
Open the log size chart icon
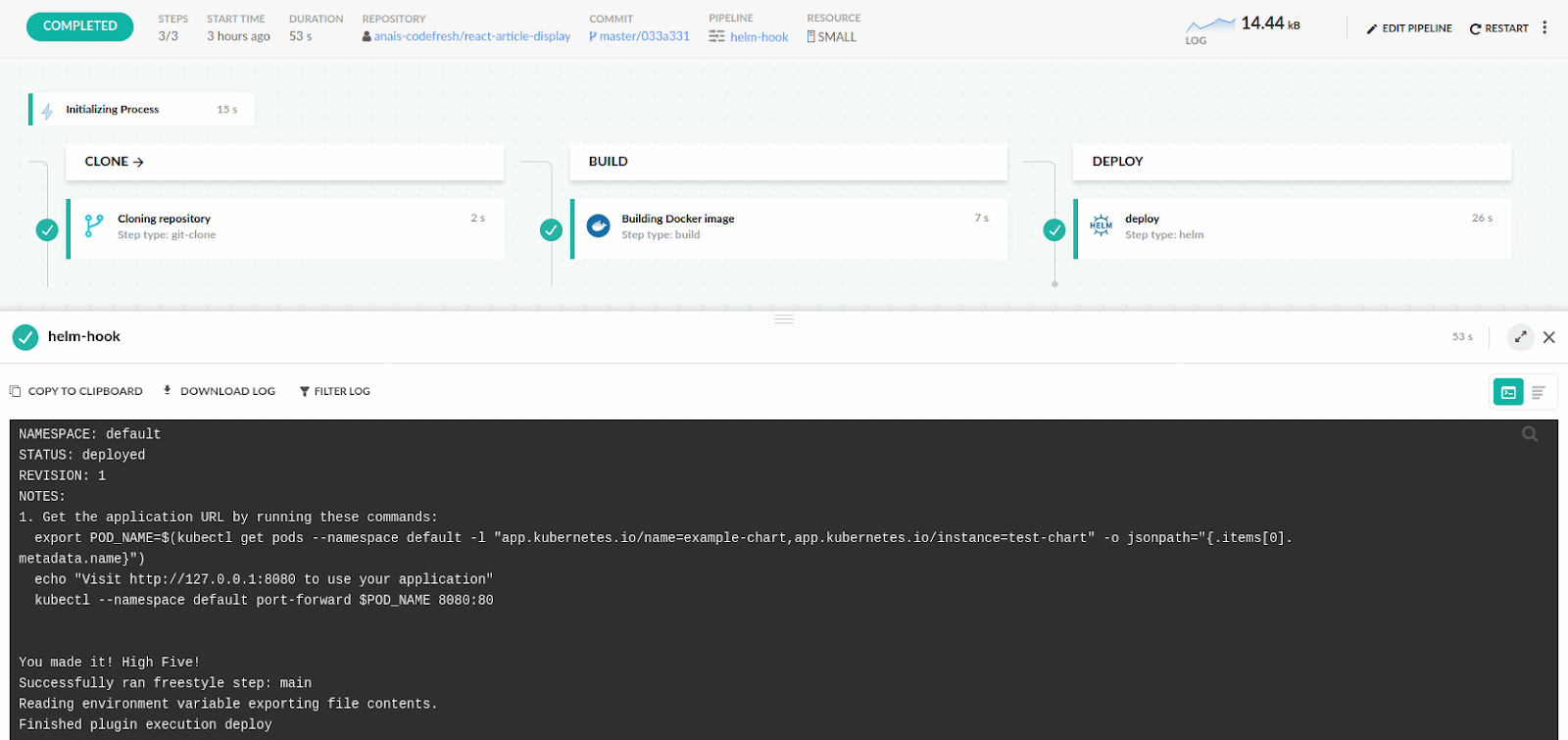coord(1210,25)
